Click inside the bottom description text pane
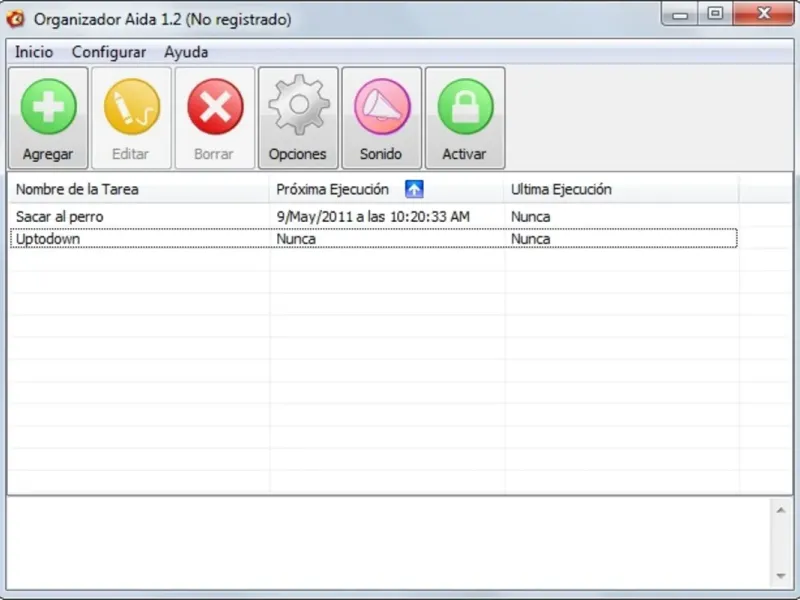This screenshot has width=800, height=600. (388, 543)
